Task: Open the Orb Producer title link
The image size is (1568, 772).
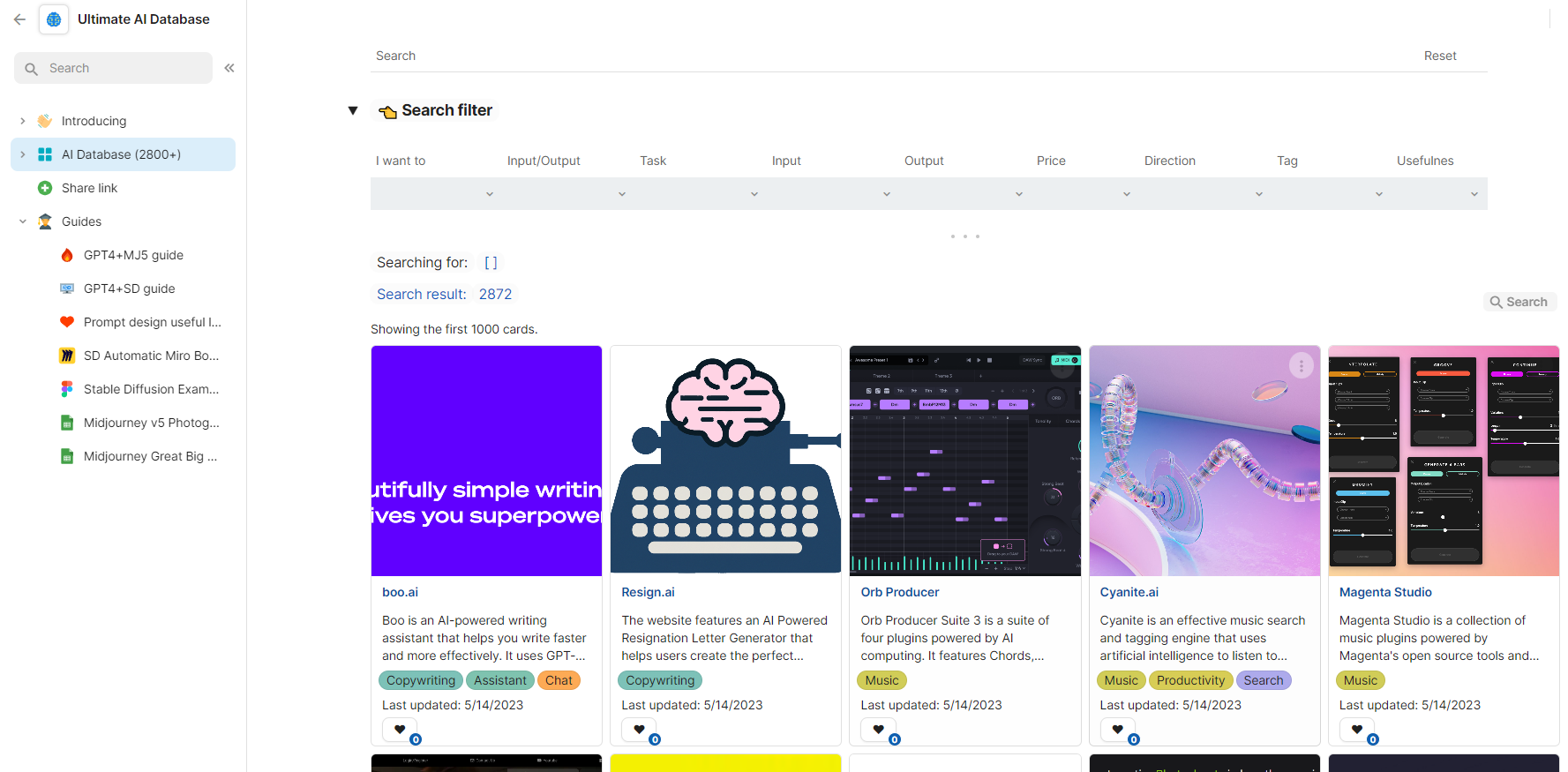Action: (900, 592)
